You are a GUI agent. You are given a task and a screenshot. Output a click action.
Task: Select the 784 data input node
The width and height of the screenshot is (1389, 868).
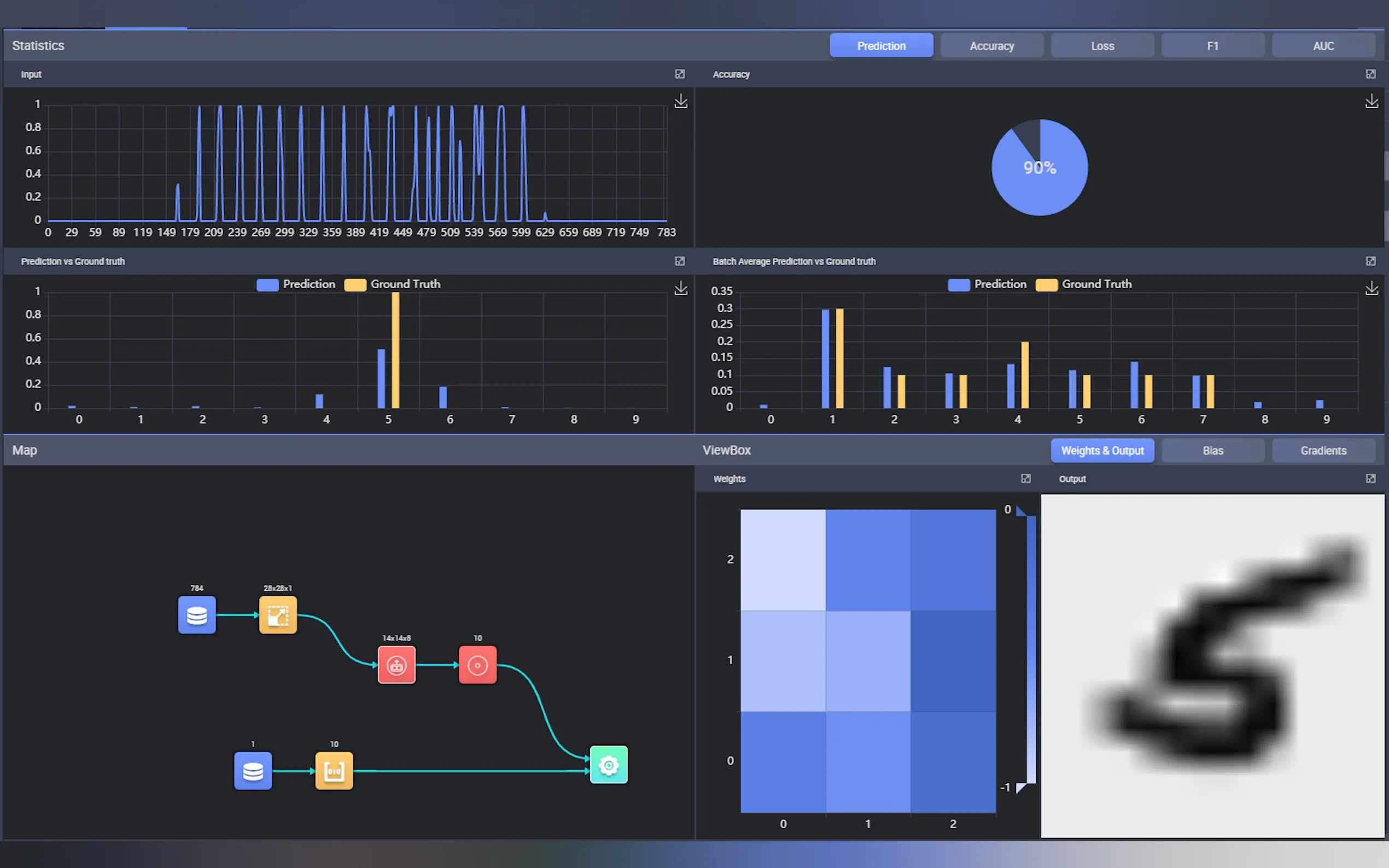pyautogui.click(x=196, y=614)
